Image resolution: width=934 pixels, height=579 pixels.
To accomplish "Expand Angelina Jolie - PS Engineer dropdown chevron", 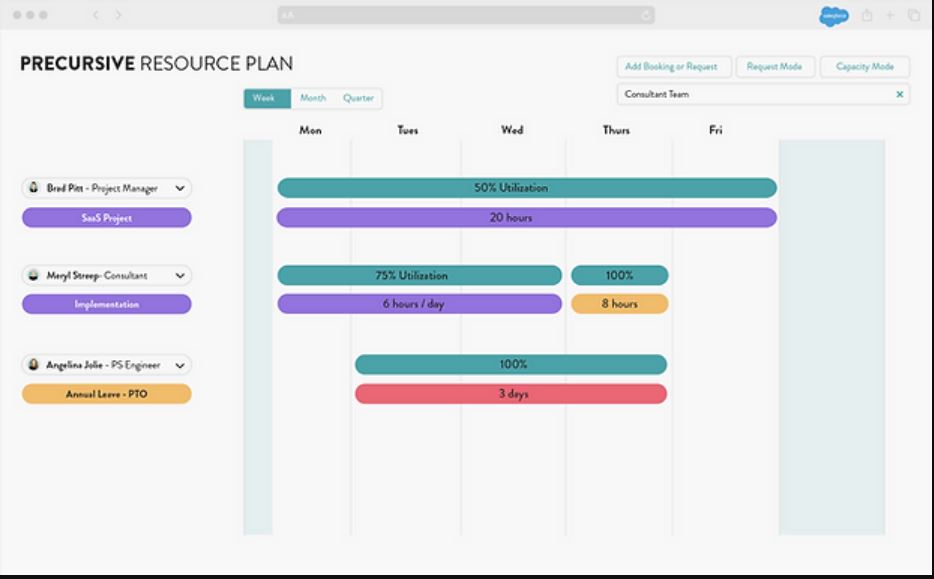I will coord(180,365).
